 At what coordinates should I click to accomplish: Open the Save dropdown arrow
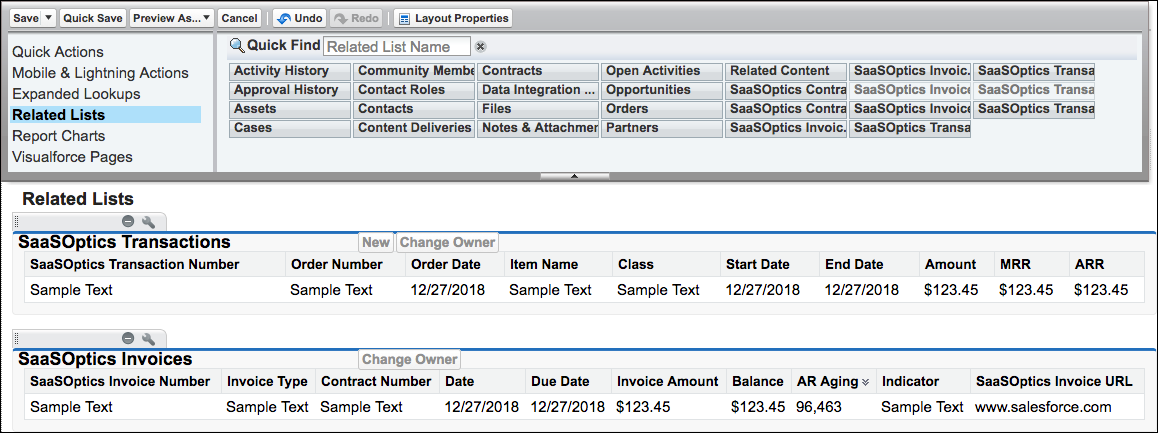48,18
